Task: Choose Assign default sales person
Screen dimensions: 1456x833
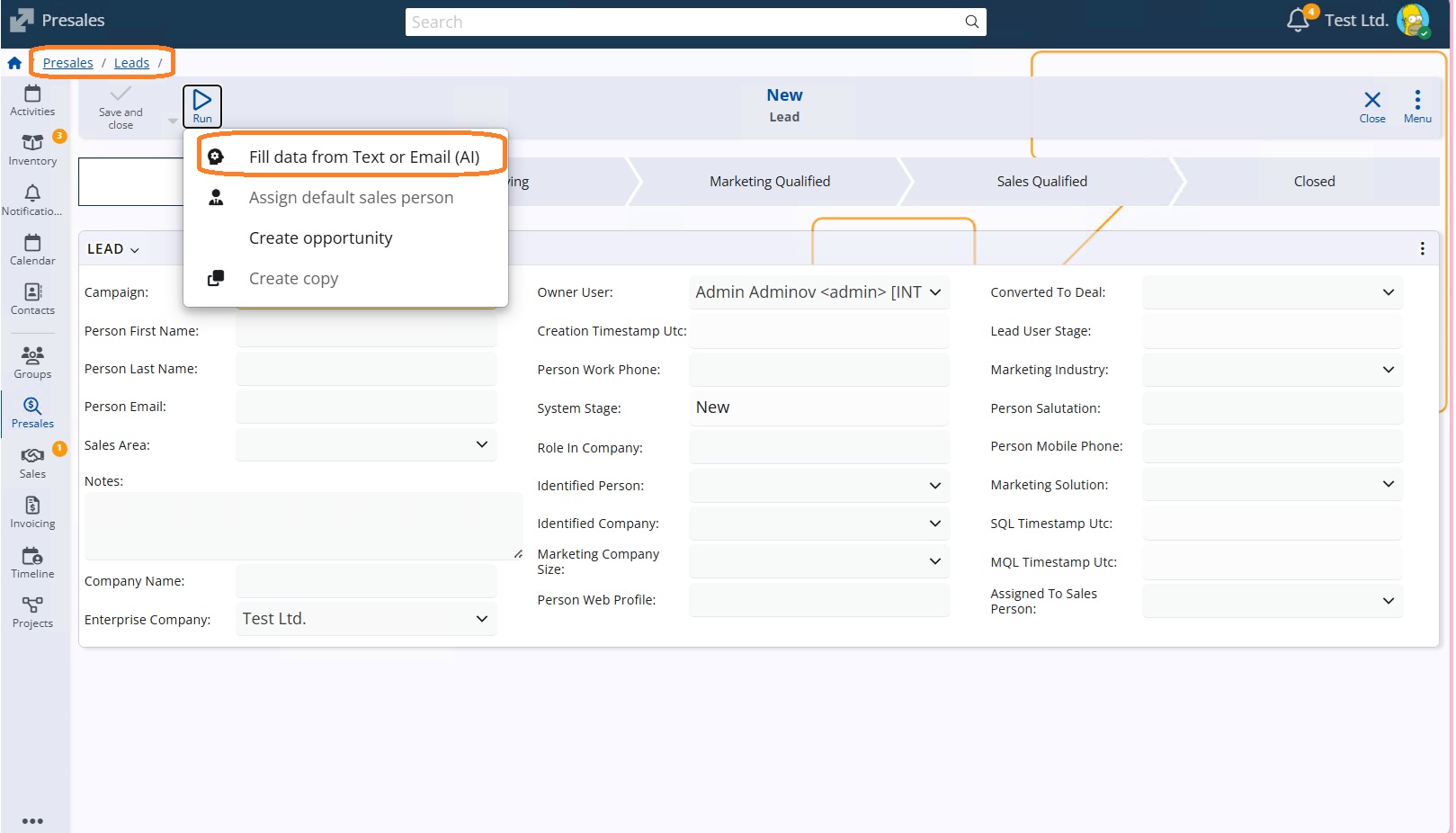Action: pos(345,197)
